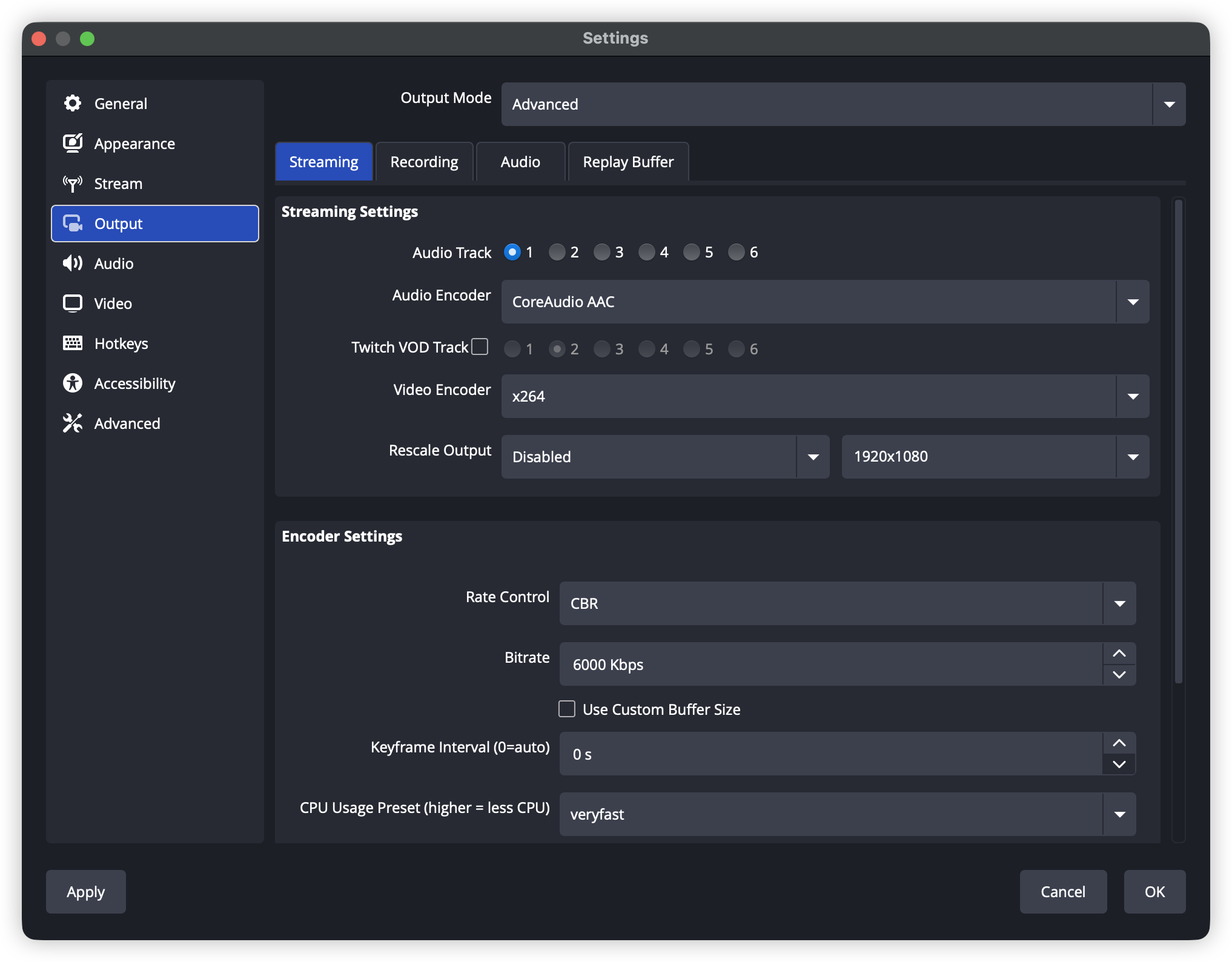This screenshot has height=962, width=1232.
Task: Switch to the Replay Buffer tab
Action: click(628, 162)
